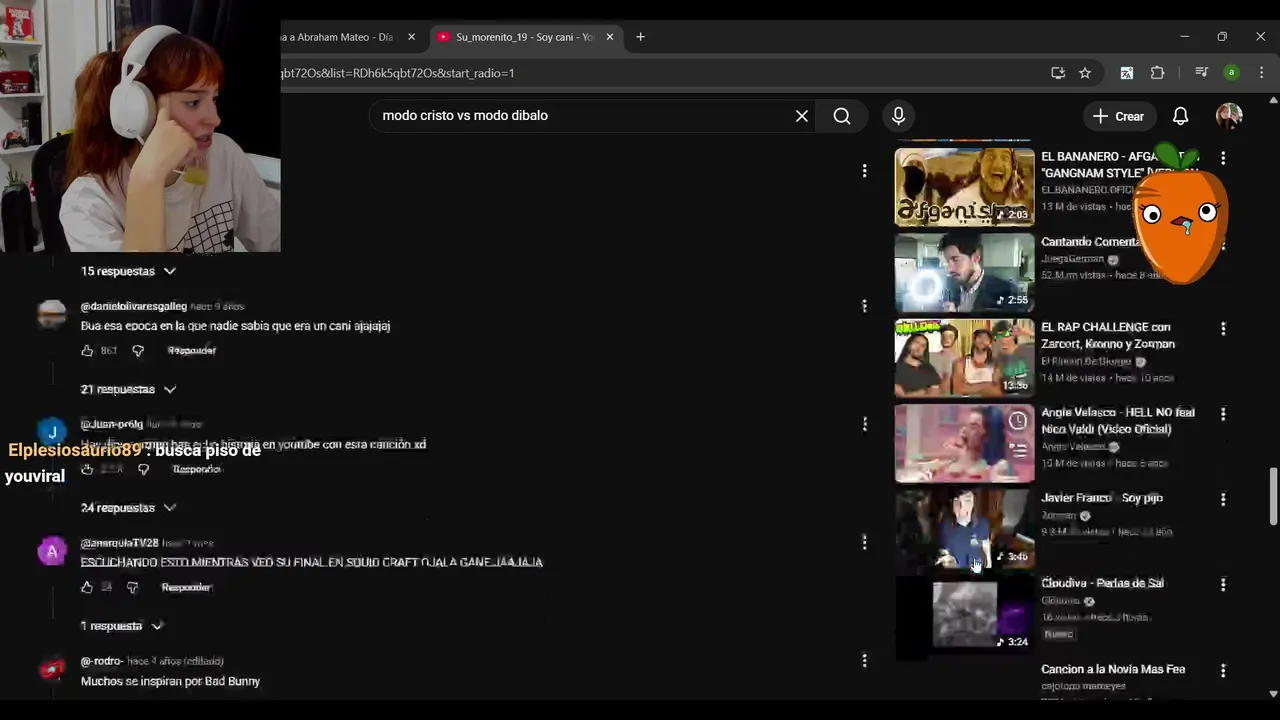The image size is (1280, 720).
Task: Close the Su_morenito_19 Soy cani tab
Action: tap(609, 37)
